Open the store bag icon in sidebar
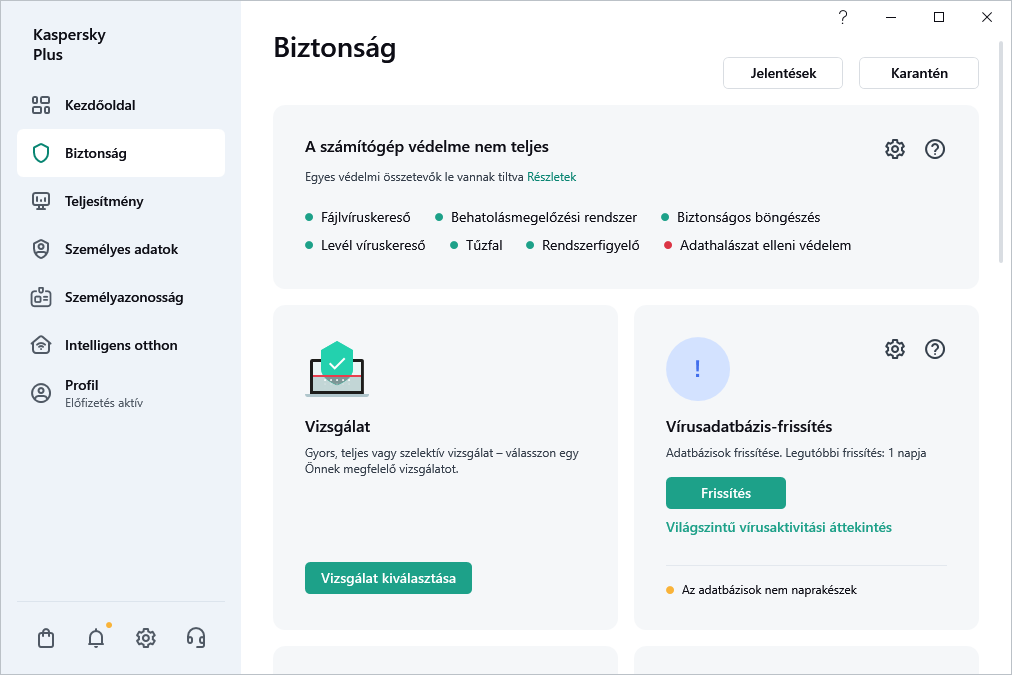The height and width of the screenshot is (675, 1012). 45,638
